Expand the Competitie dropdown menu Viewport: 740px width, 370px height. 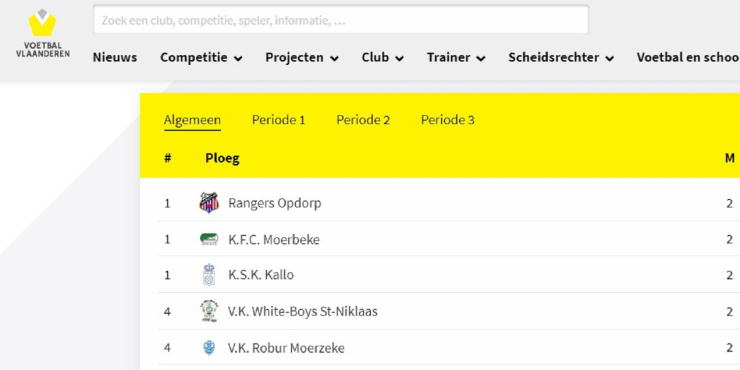[x=202, y=58]
